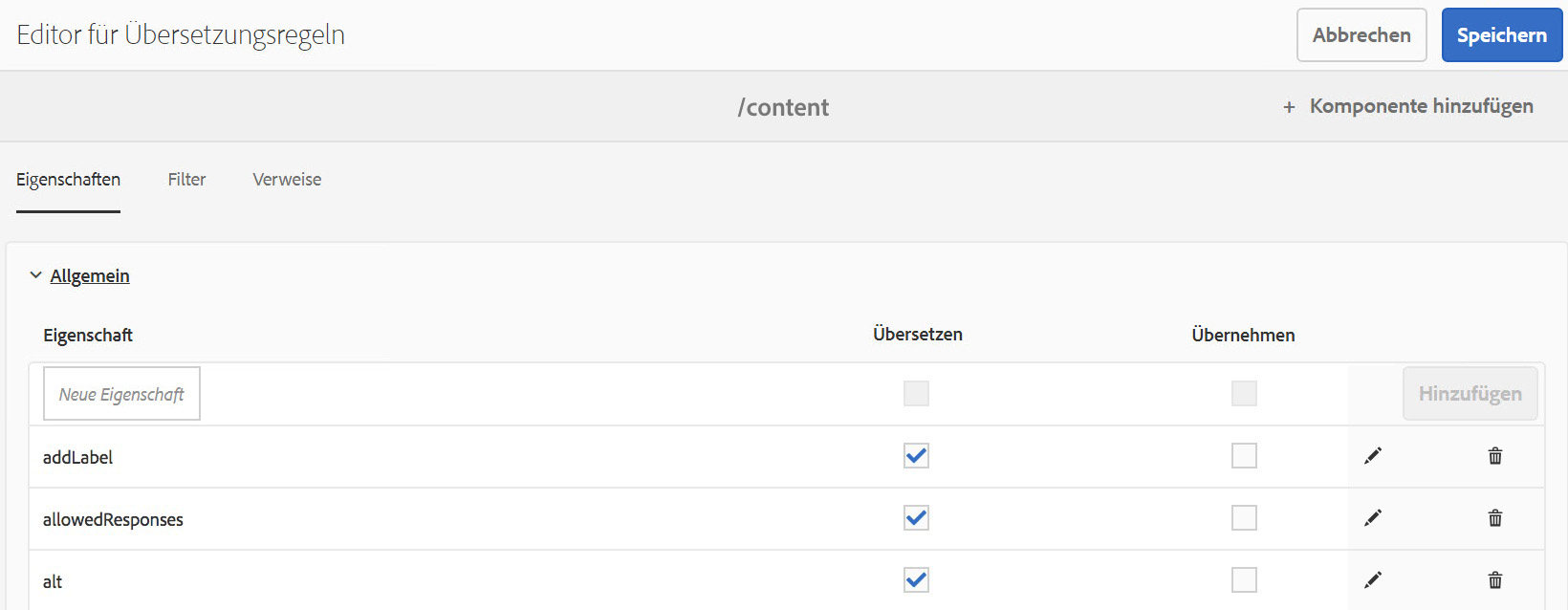Click the Abbrechen button
Viewport: 1568px width, 610px height.
[1361, 35]
